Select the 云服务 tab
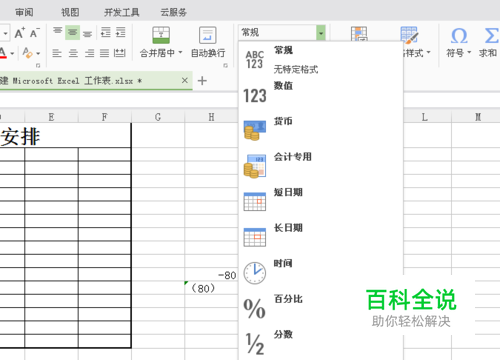Viewport: 500px width, 360px height. [x=174, y=12]
